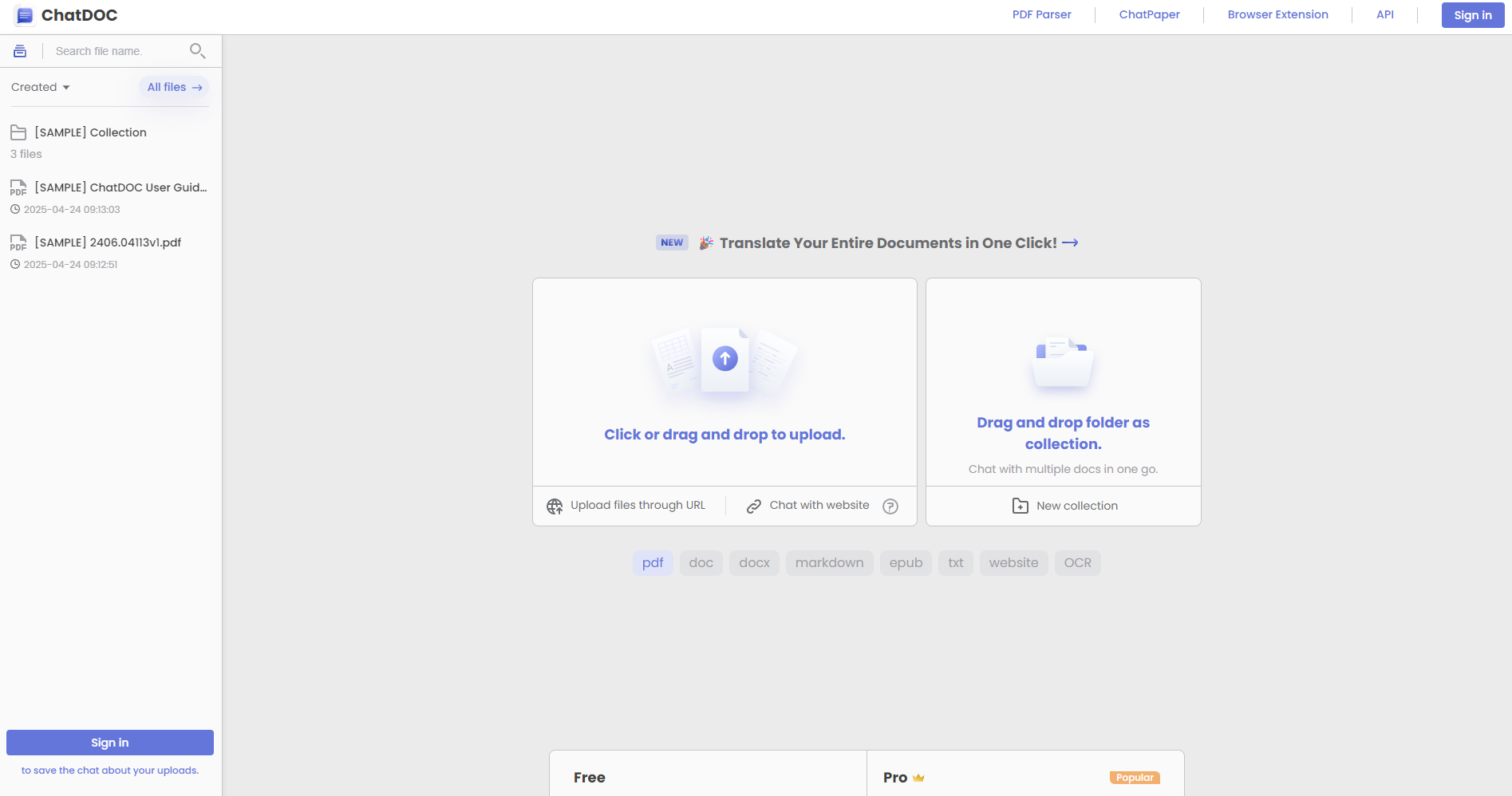This screenshot has width=1512, height=796.
Task: Click the upload arrow document icon
Action: (724, 359)
